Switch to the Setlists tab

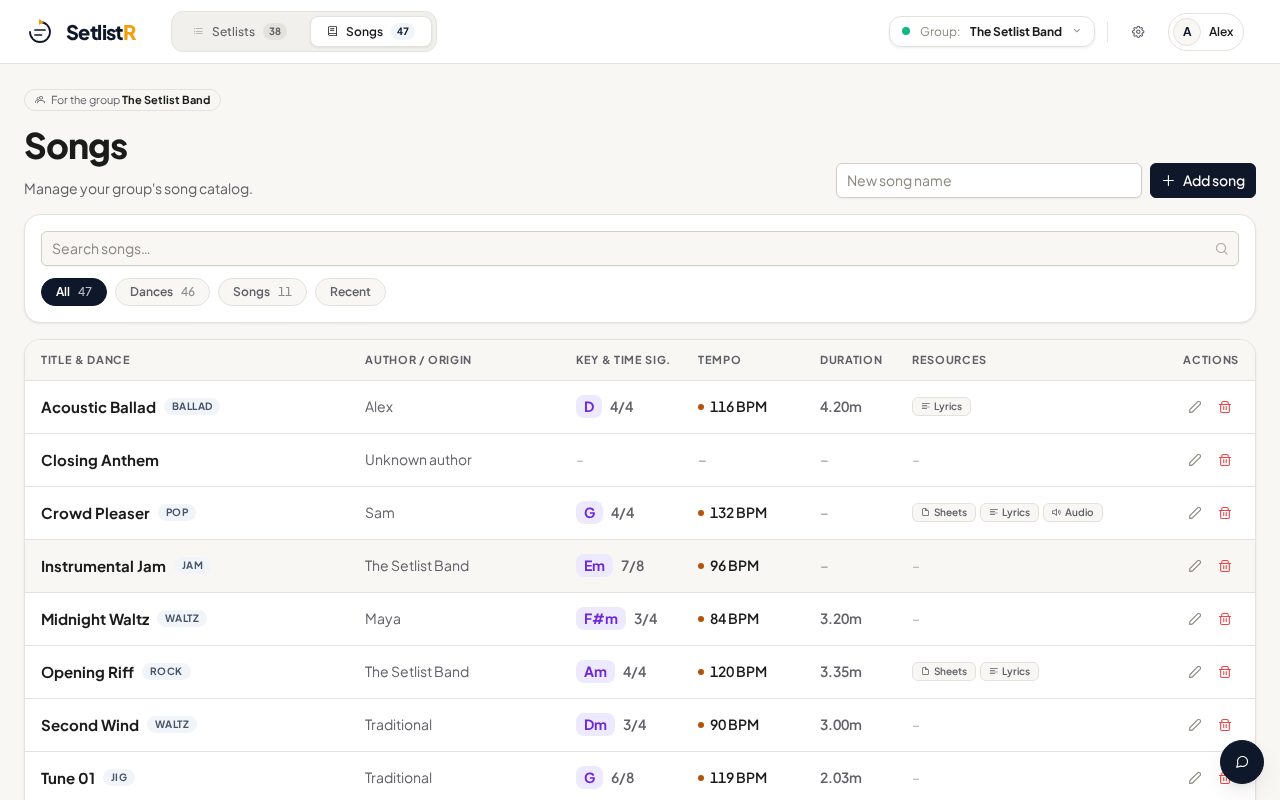pyautogui.click(x=240, y=32)
